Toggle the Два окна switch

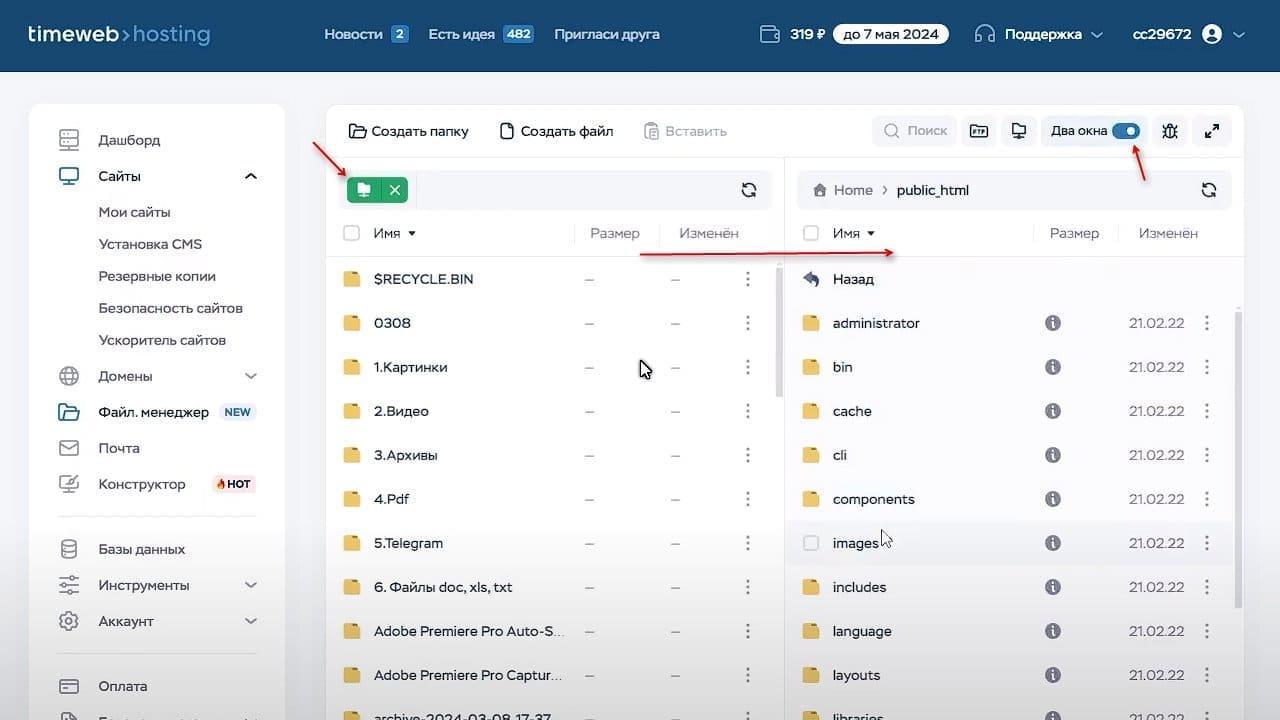(x=1126, y=131)
